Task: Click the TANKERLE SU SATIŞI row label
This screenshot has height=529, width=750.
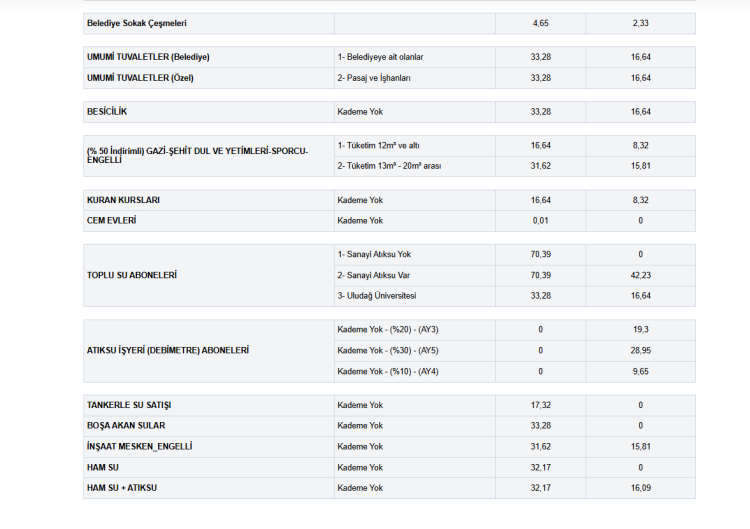Action: 129,405
